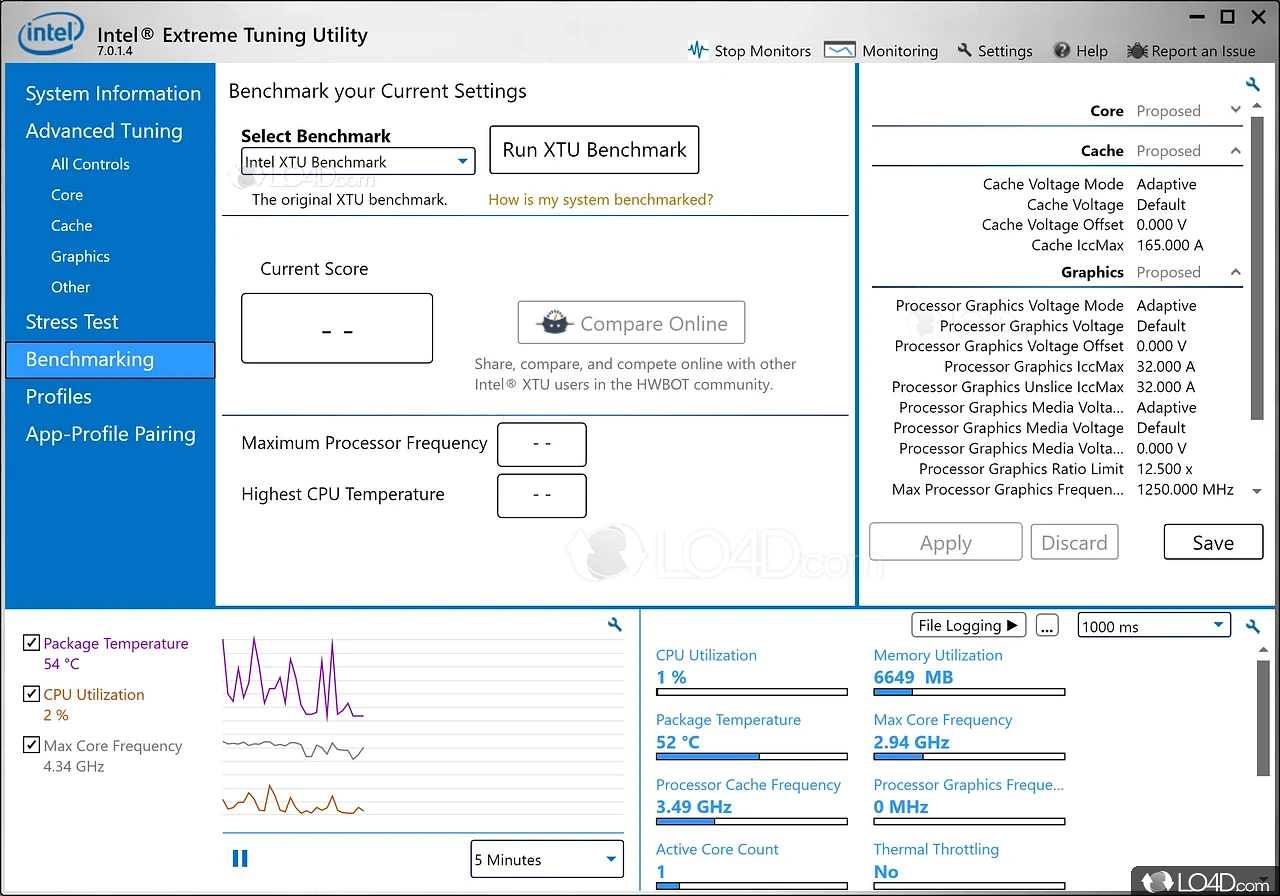This screenshot has width=1280, height=896.
Task: Select Cache tuning page
Action: (71, 226)
